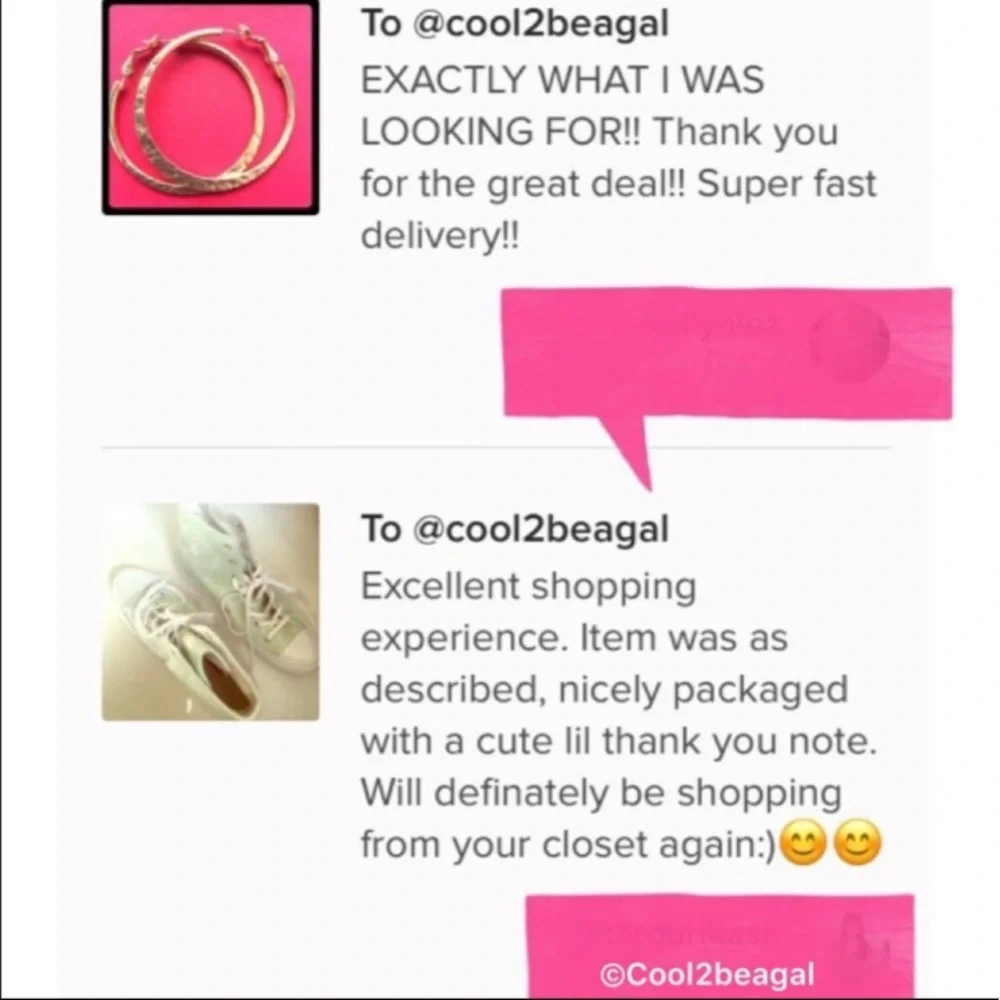Click 'with a cute lil thank you note' line
This screenshot has height=1000, width=1000.
click(x=619, y=741)
